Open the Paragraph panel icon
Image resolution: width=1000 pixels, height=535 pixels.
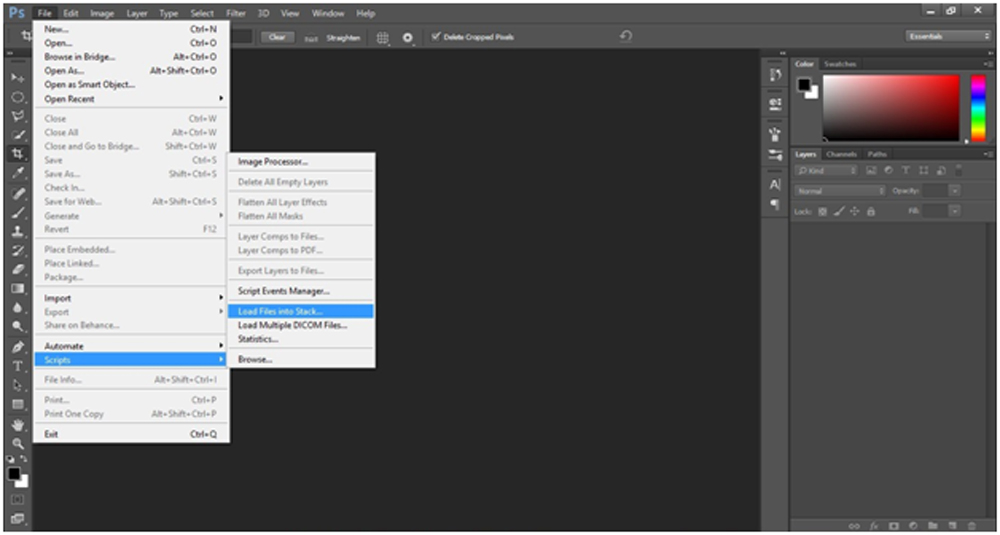(776, 204)
